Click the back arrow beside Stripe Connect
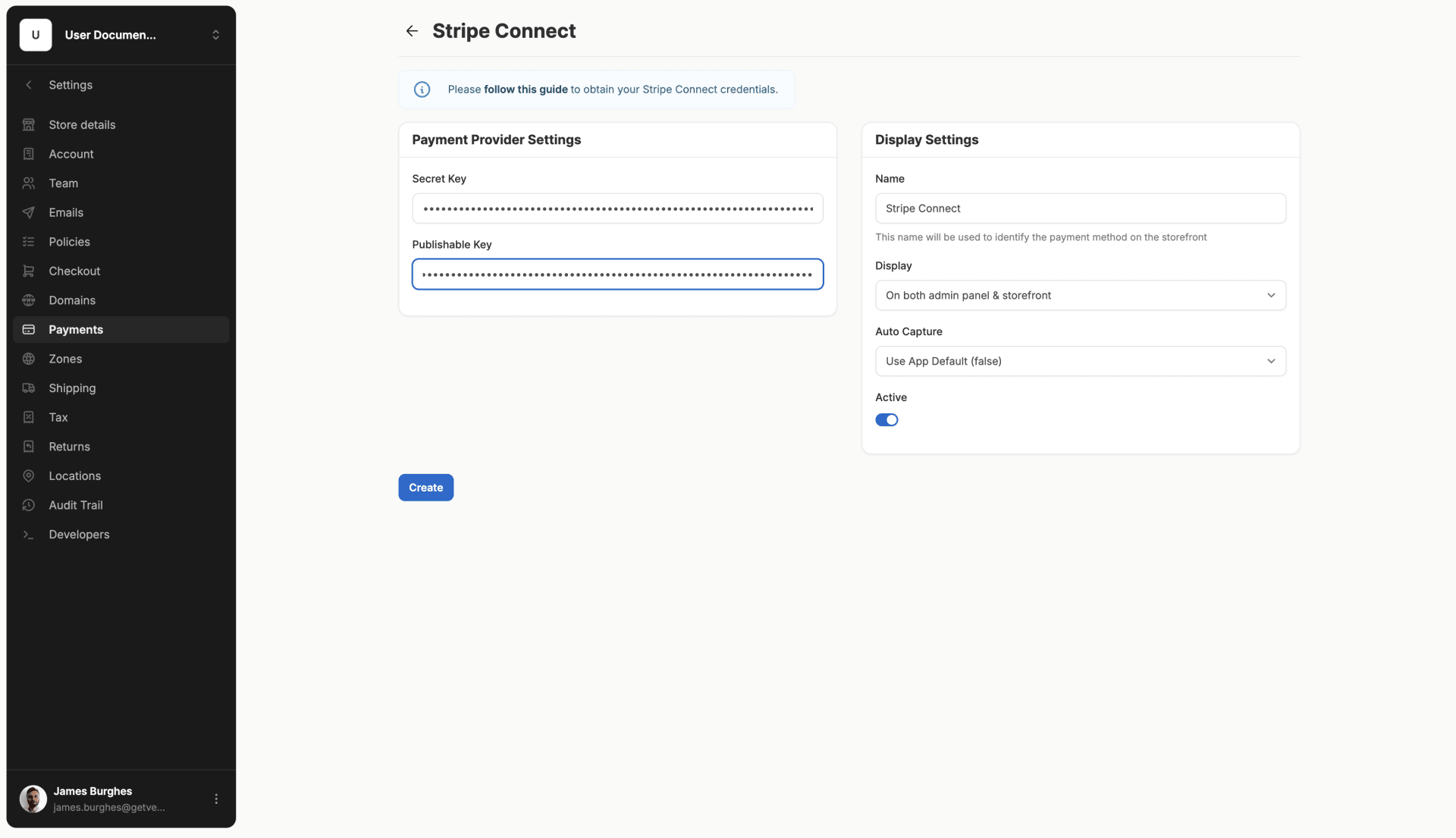This screenshot has width=1456, height=838. pos(412,31)
